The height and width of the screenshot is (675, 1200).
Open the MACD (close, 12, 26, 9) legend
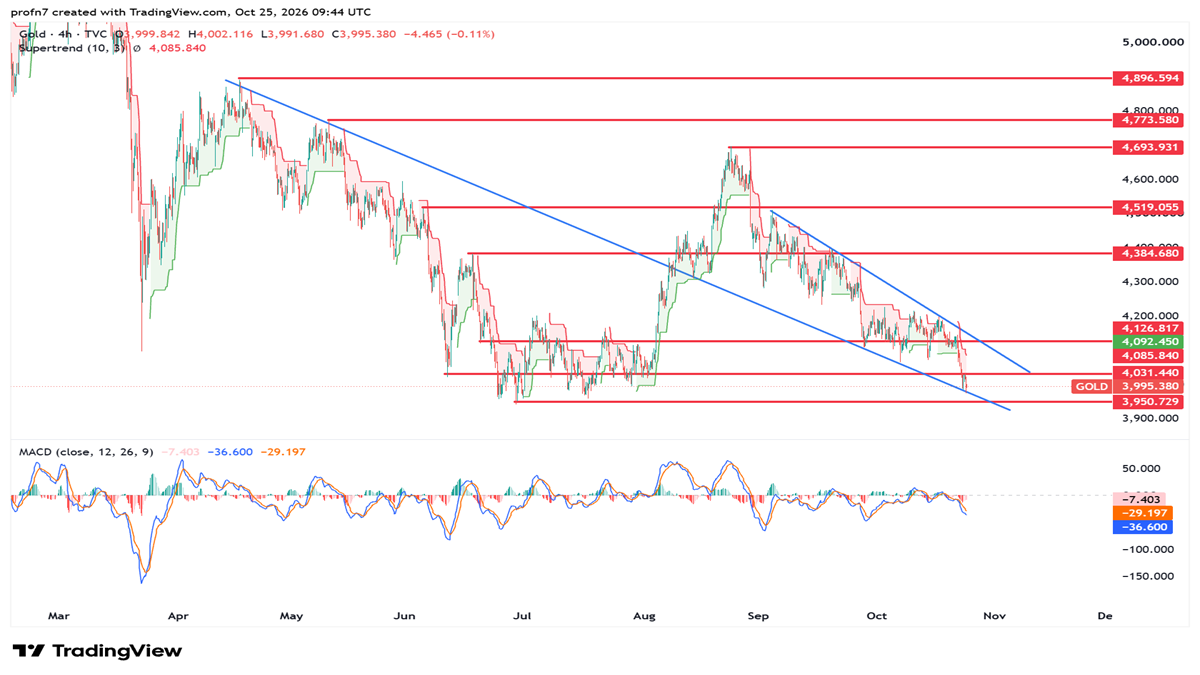tap(87, 452)
